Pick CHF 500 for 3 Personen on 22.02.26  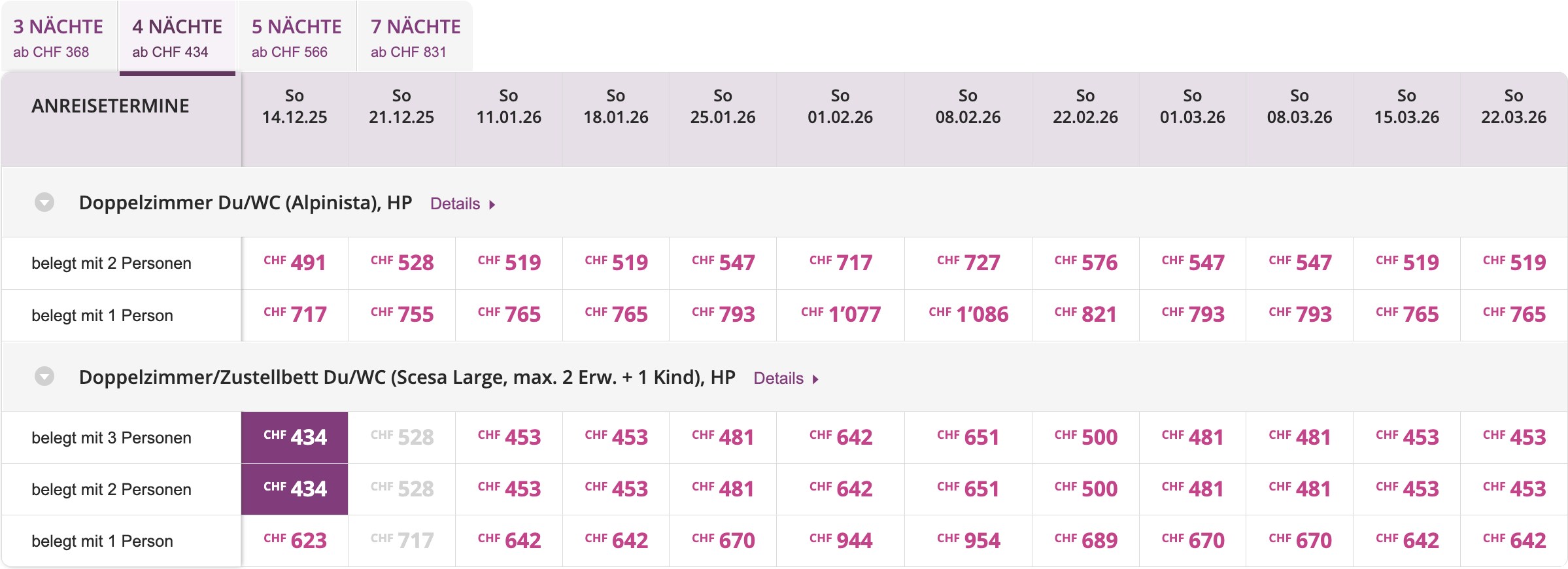[1085, 437]
